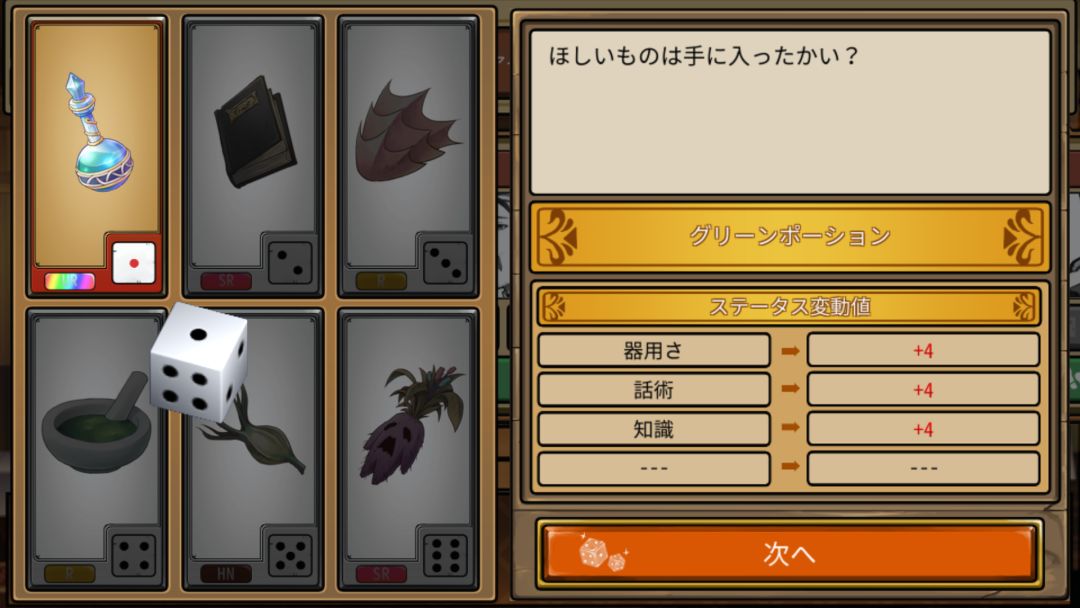The width and height of the screenshot is (1080, 608).
Task: Click the orange 次へ next button
Action: coord(789,553)
